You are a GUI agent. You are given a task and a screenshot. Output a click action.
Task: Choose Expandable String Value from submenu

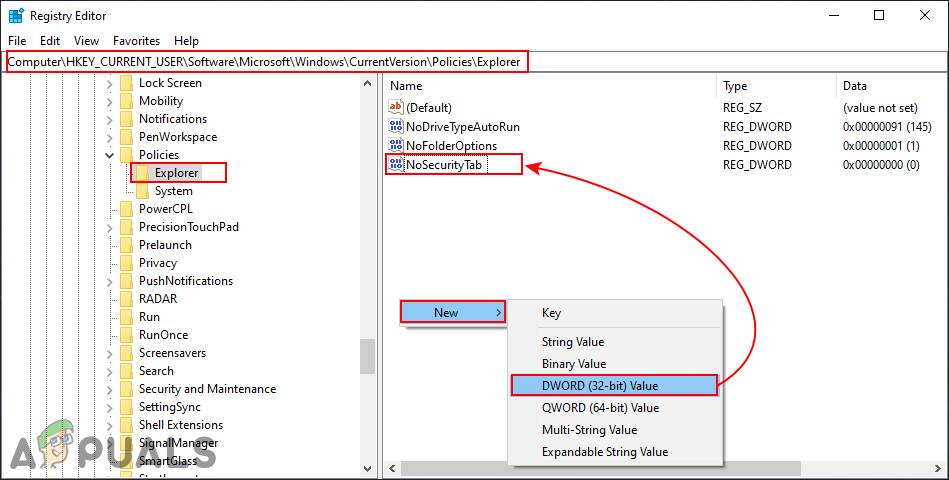616,452
